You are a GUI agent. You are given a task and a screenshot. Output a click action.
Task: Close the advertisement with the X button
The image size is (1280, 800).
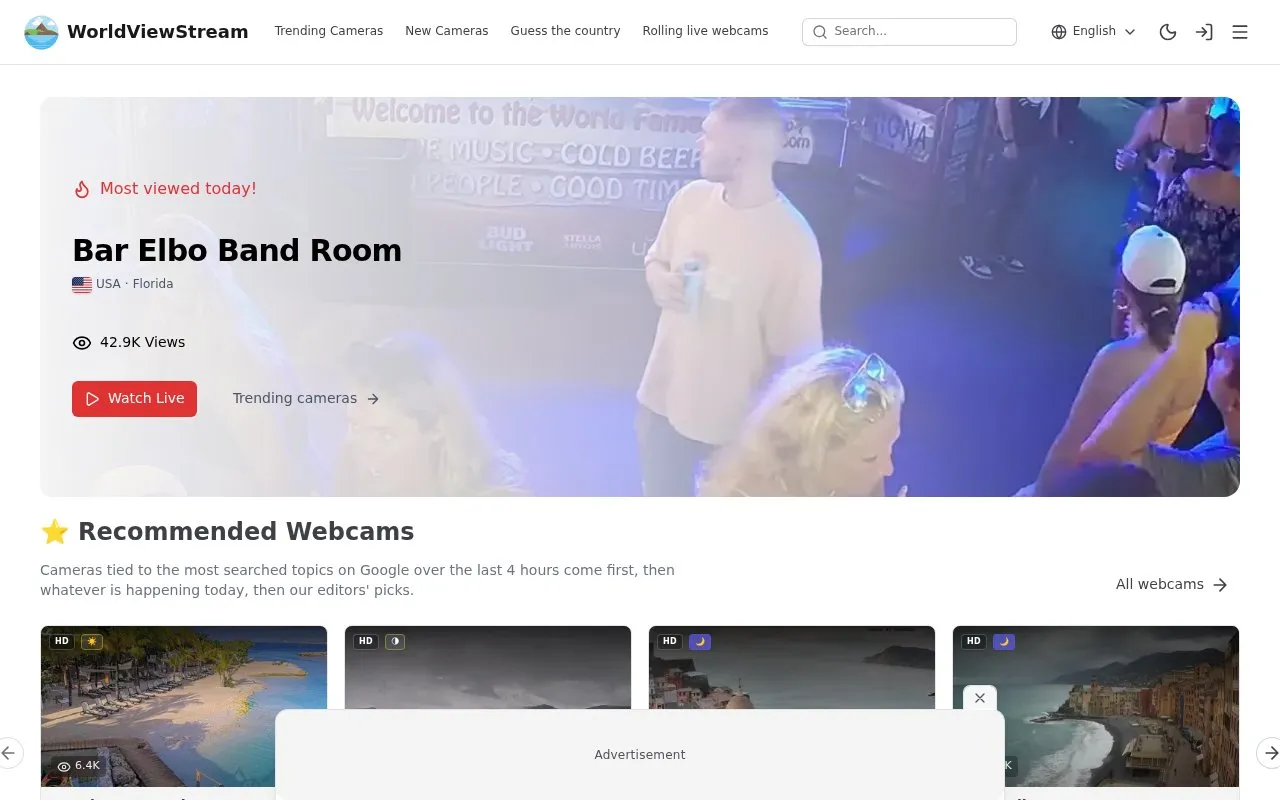[x=980, y=698]
